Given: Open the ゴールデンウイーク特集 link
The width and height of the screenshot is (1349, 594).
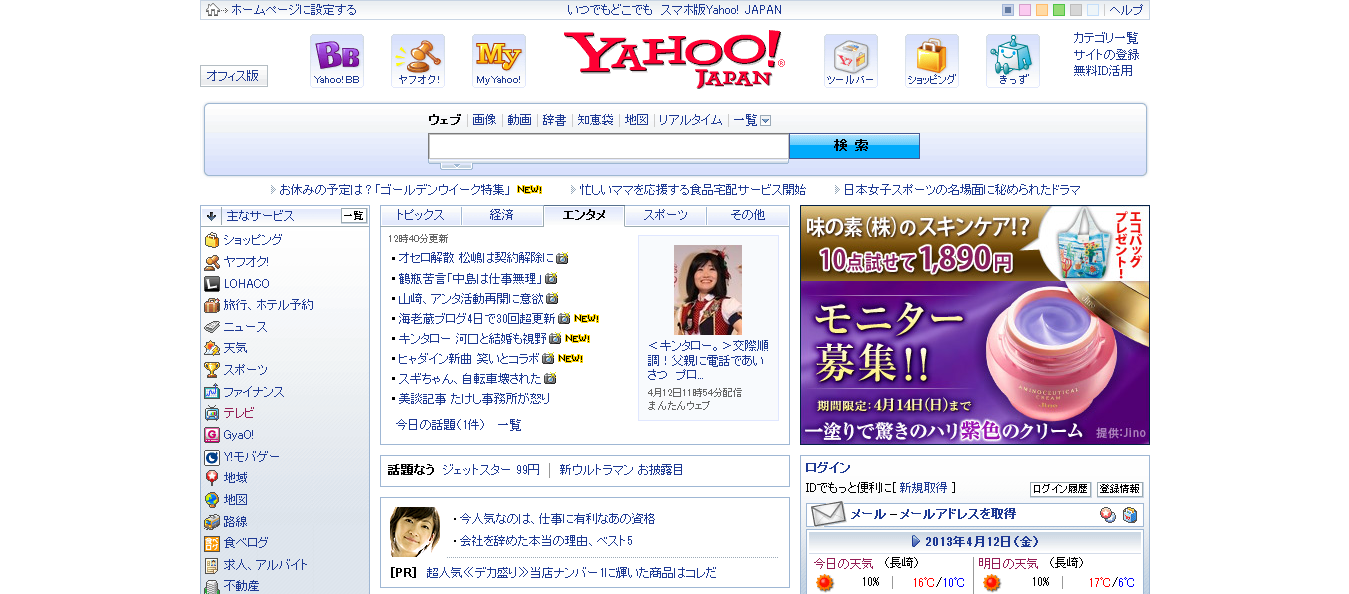Looking at the screenshot, I should [395, 189].
